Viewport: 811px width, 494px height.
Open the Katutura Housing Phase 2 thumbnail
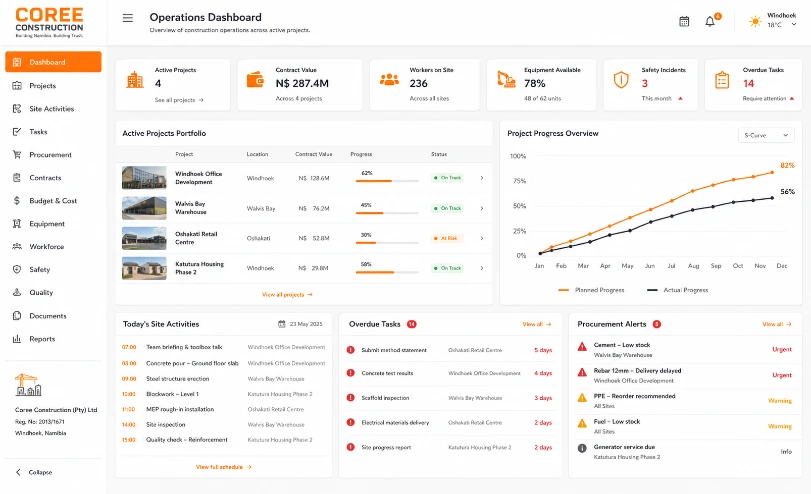(144, 268)
